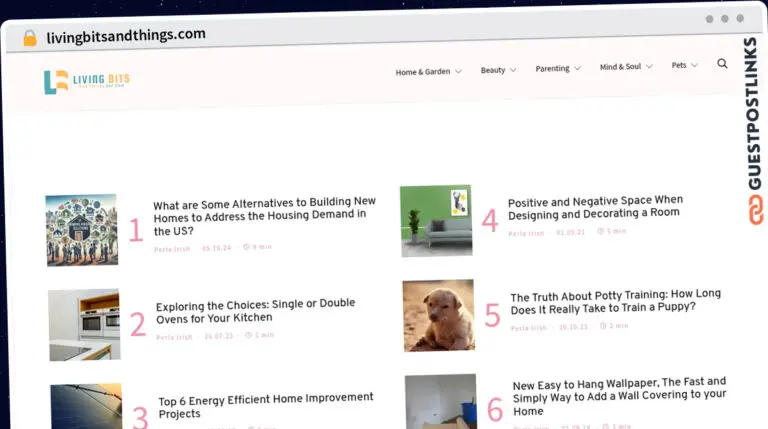Click the padlock icon in address bar

[x=30, y=38]
